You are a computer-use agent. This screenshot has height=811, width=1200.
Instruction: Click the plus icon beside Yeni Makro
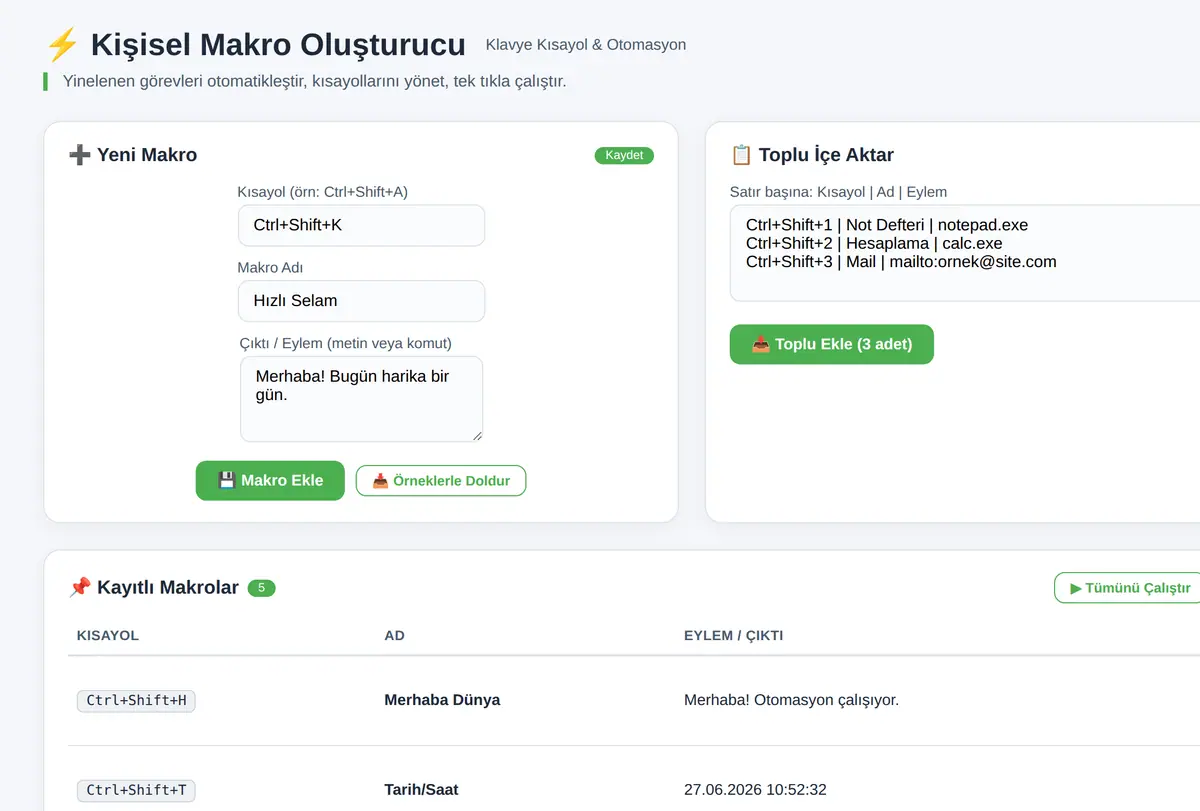[x=79, y=155]
